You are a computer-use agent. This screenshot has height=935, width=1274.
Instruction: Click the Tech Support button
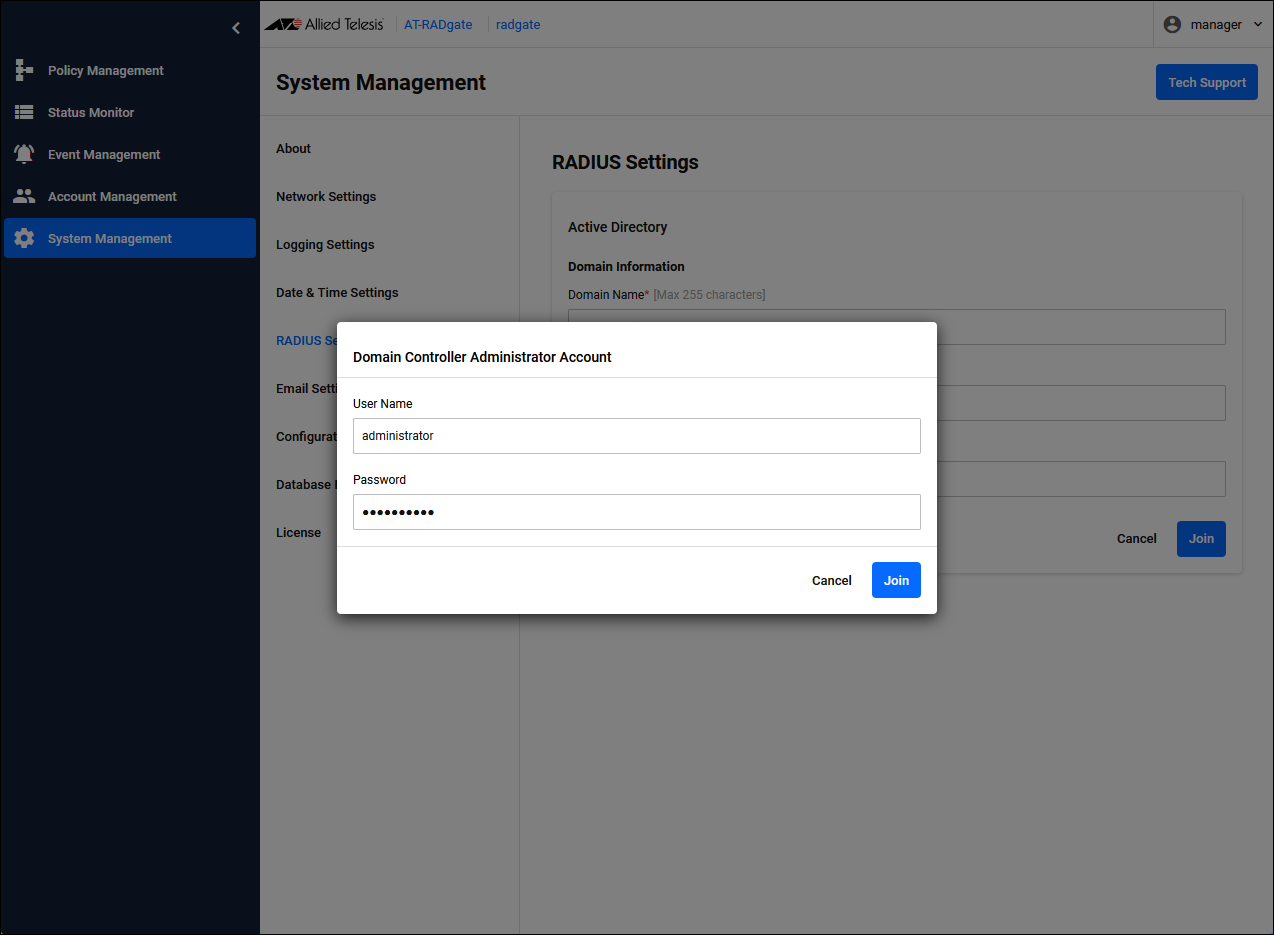[1206, 83]
